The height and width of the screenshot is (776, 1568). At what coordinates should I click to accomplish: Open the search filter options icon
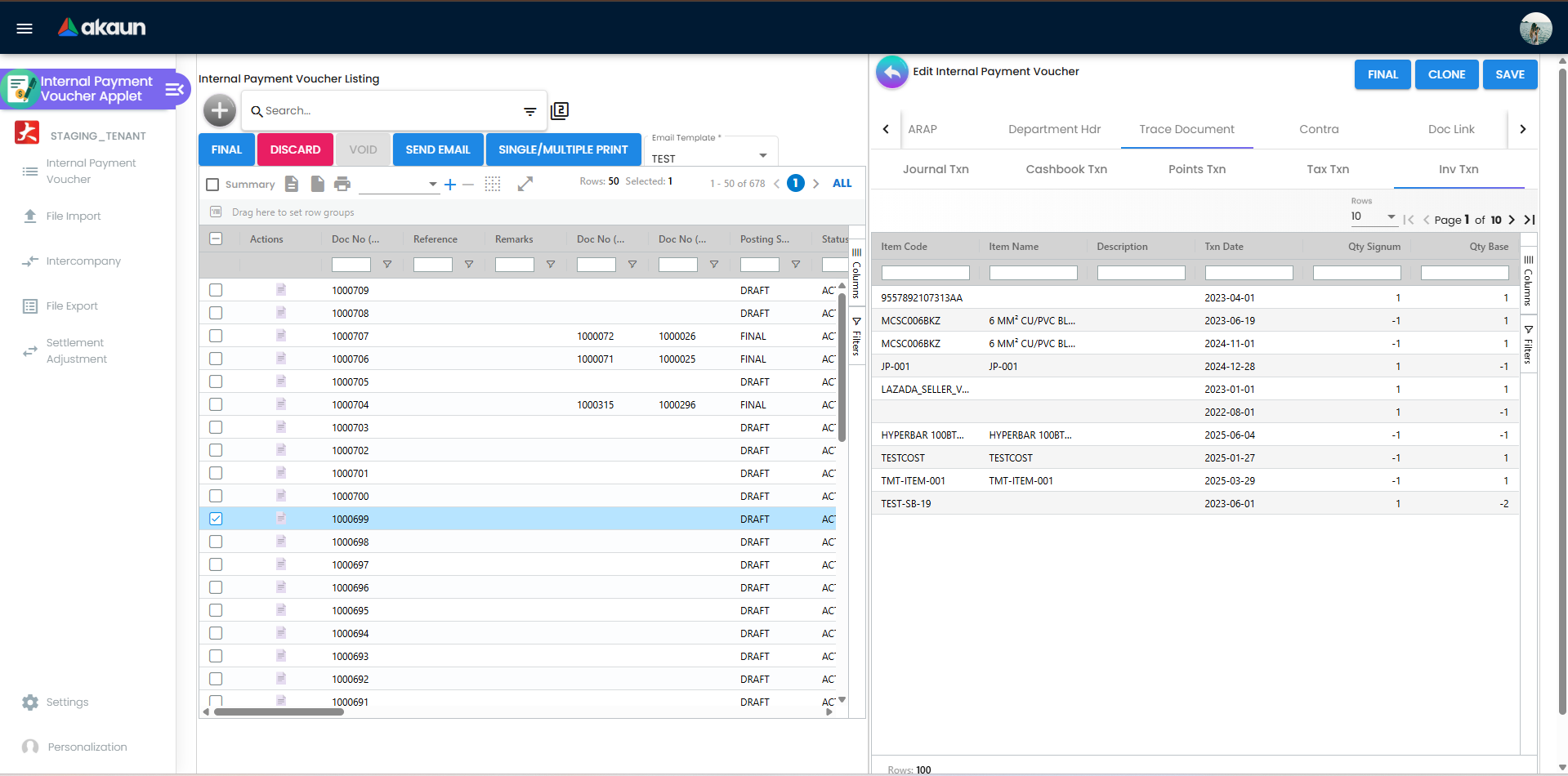[x=529, y=111]
